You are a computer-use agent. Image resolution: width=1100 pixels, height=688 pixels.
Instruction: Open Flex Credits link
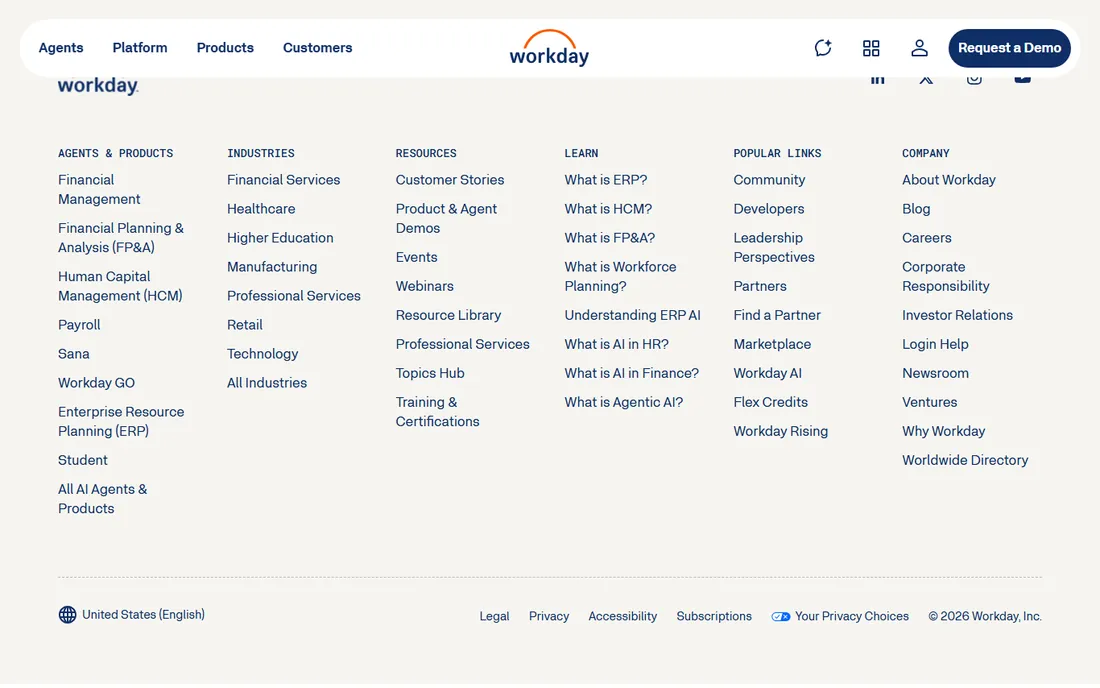771,402
